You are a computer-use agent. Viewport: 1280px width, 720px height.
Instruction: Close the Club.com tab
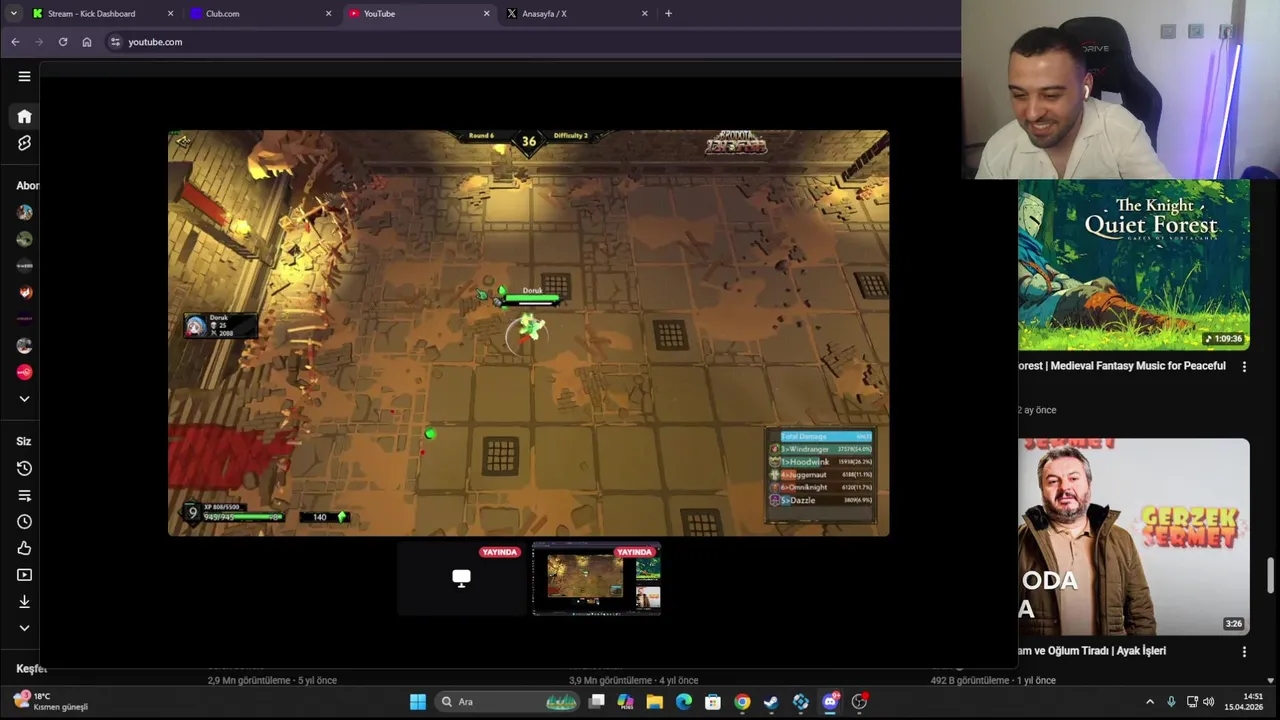(328, 14)
